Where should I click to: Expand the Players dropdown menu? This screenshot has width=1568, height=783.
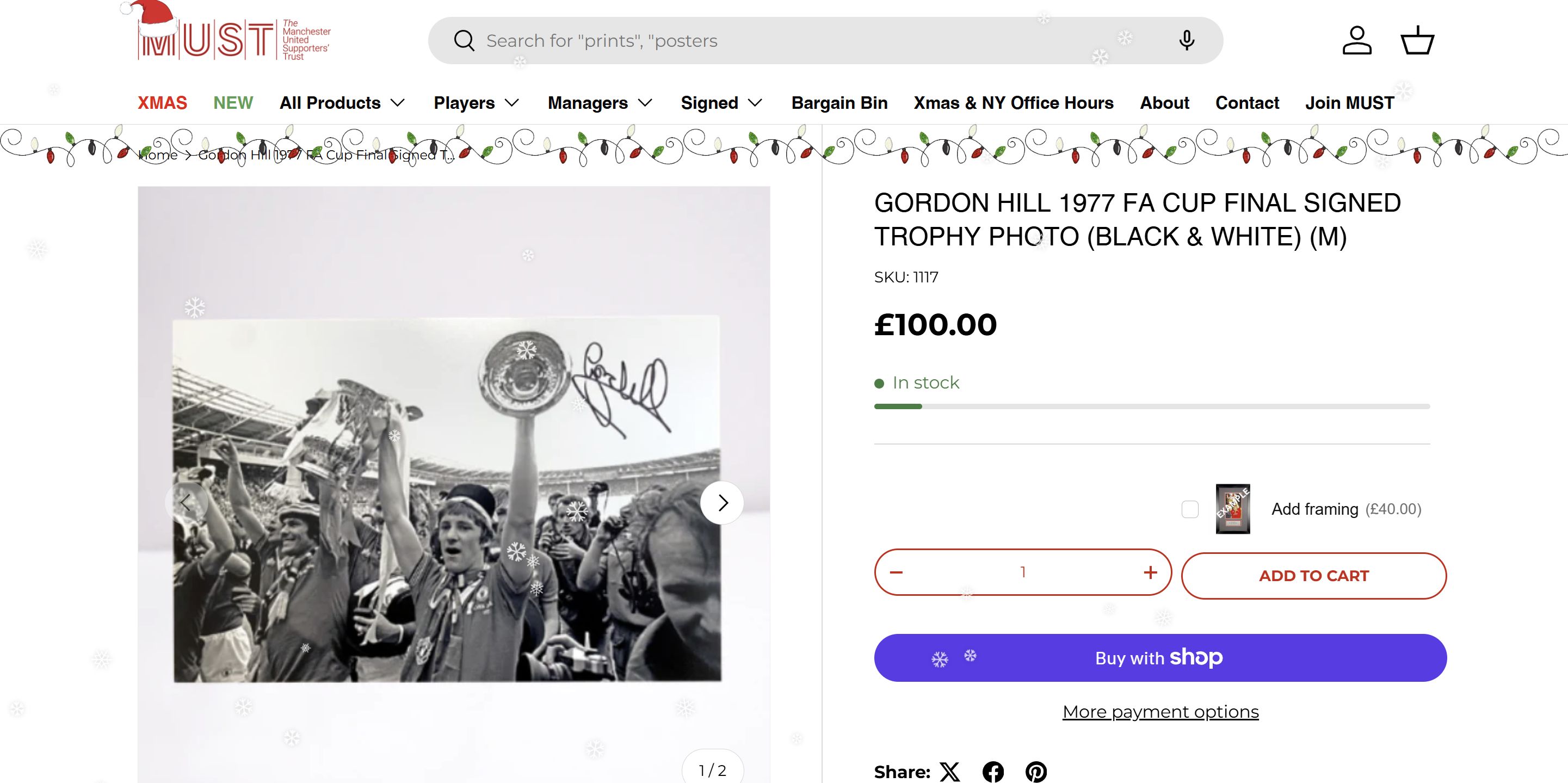pos(476,103)
